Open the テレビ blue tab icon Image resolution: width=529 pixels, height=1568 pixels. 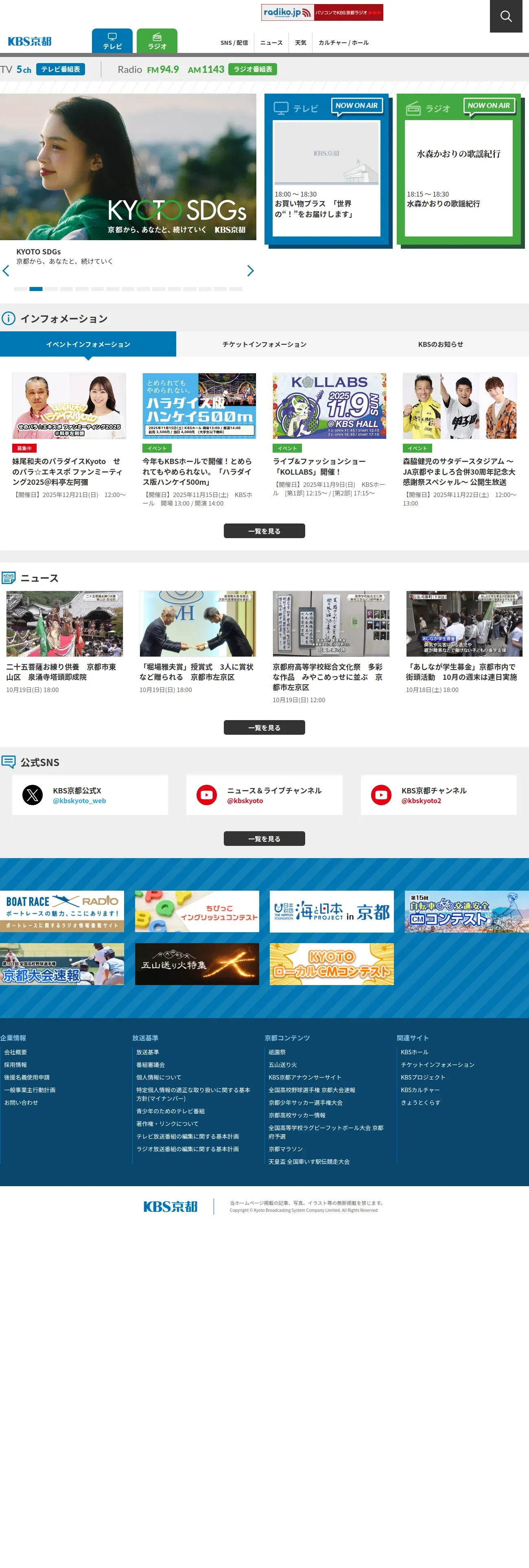112,41
